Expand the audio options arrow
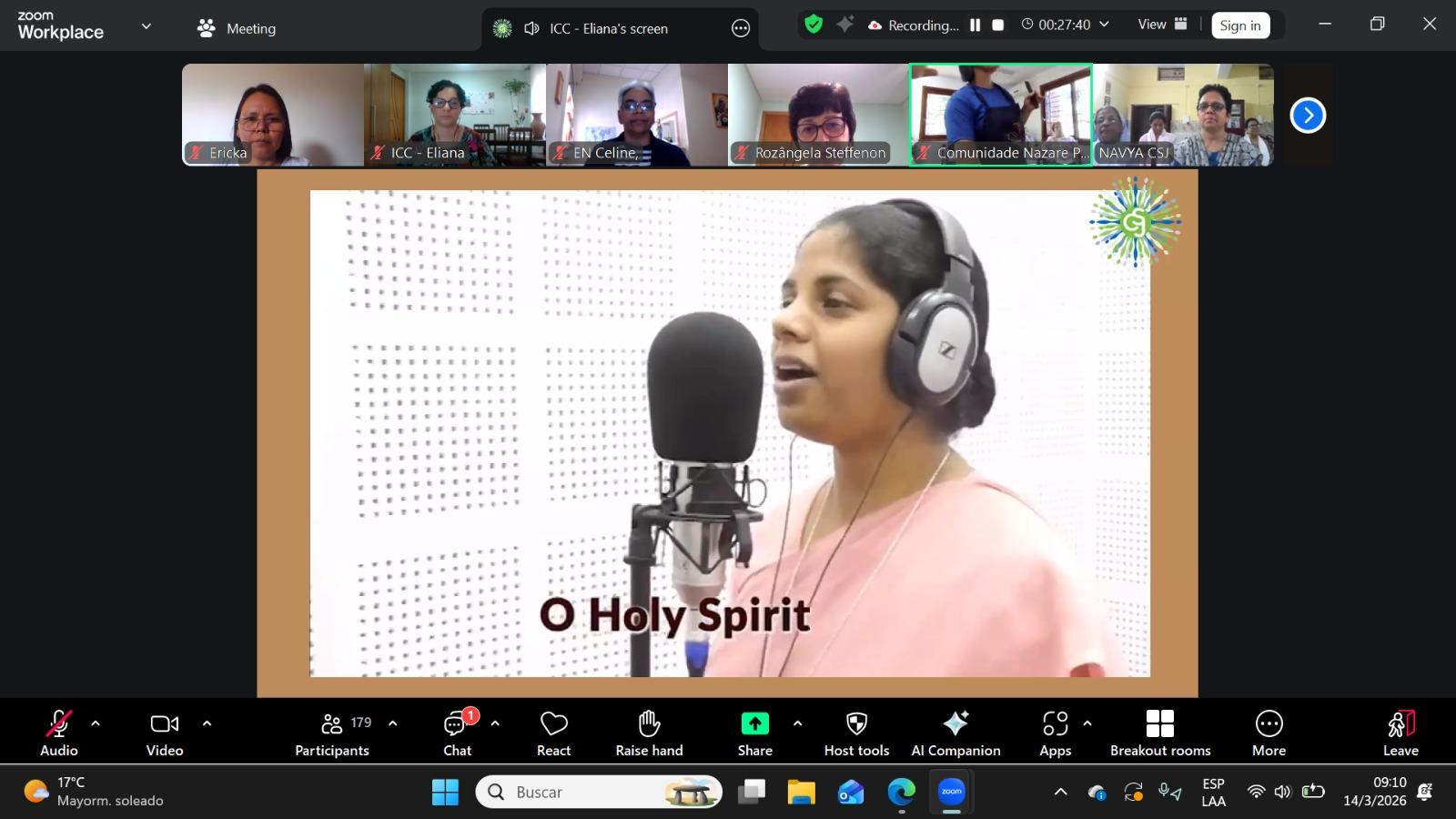The height and width of the screenshot is (819, 1456). (96, 723)
